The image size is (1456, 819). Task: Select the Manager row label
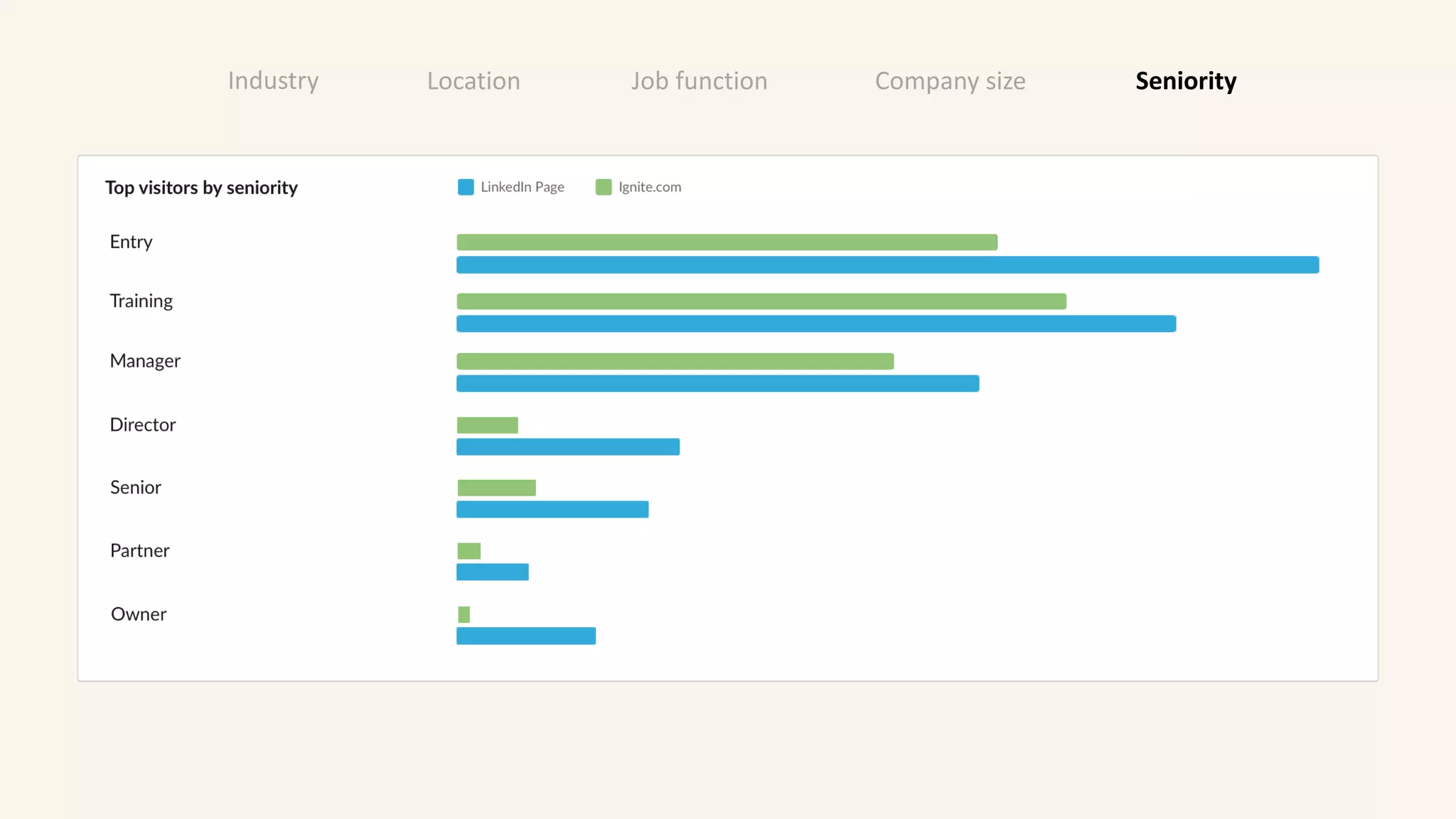click(x=145, y=361)
